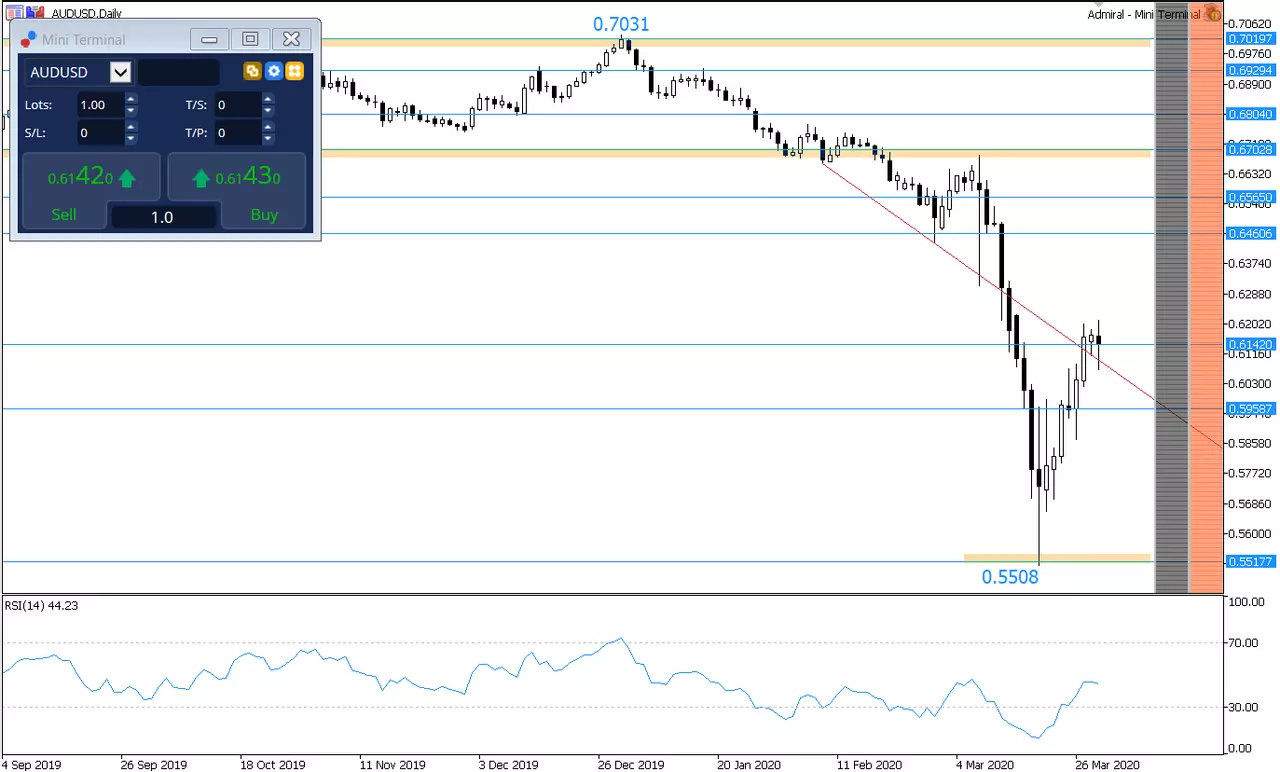This screenshot has height=772, width=1280.
Task: Select the 0.7031 high price label
Action: coord(621,24)
